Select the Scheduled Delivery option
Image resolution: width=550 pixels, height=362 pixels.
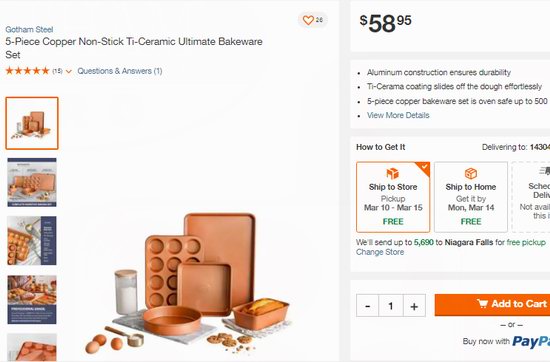531,197
